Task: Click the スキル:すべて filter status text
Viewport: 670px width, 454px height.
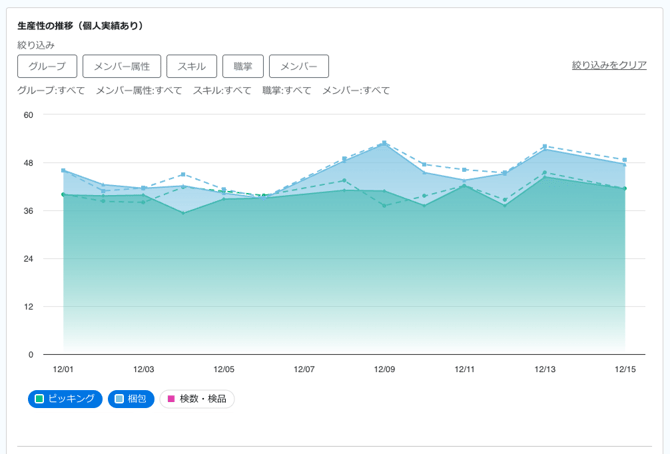Action: point(222,91)
